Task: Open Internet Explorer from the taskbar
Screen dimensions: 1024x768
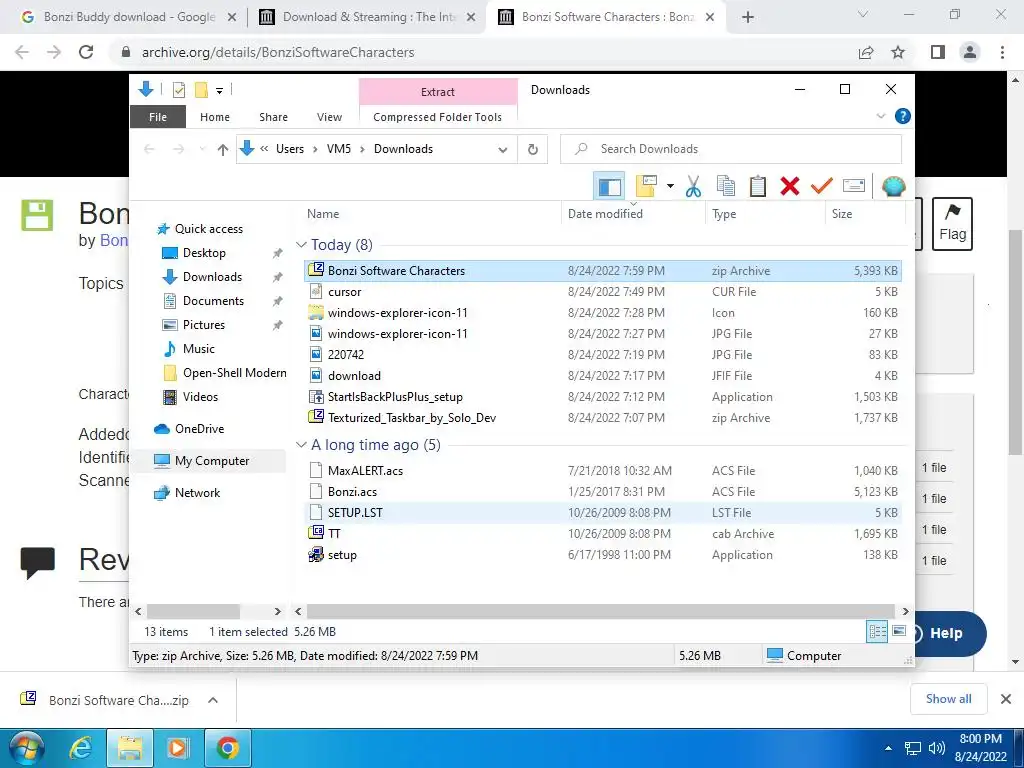Action: point(80,748)
